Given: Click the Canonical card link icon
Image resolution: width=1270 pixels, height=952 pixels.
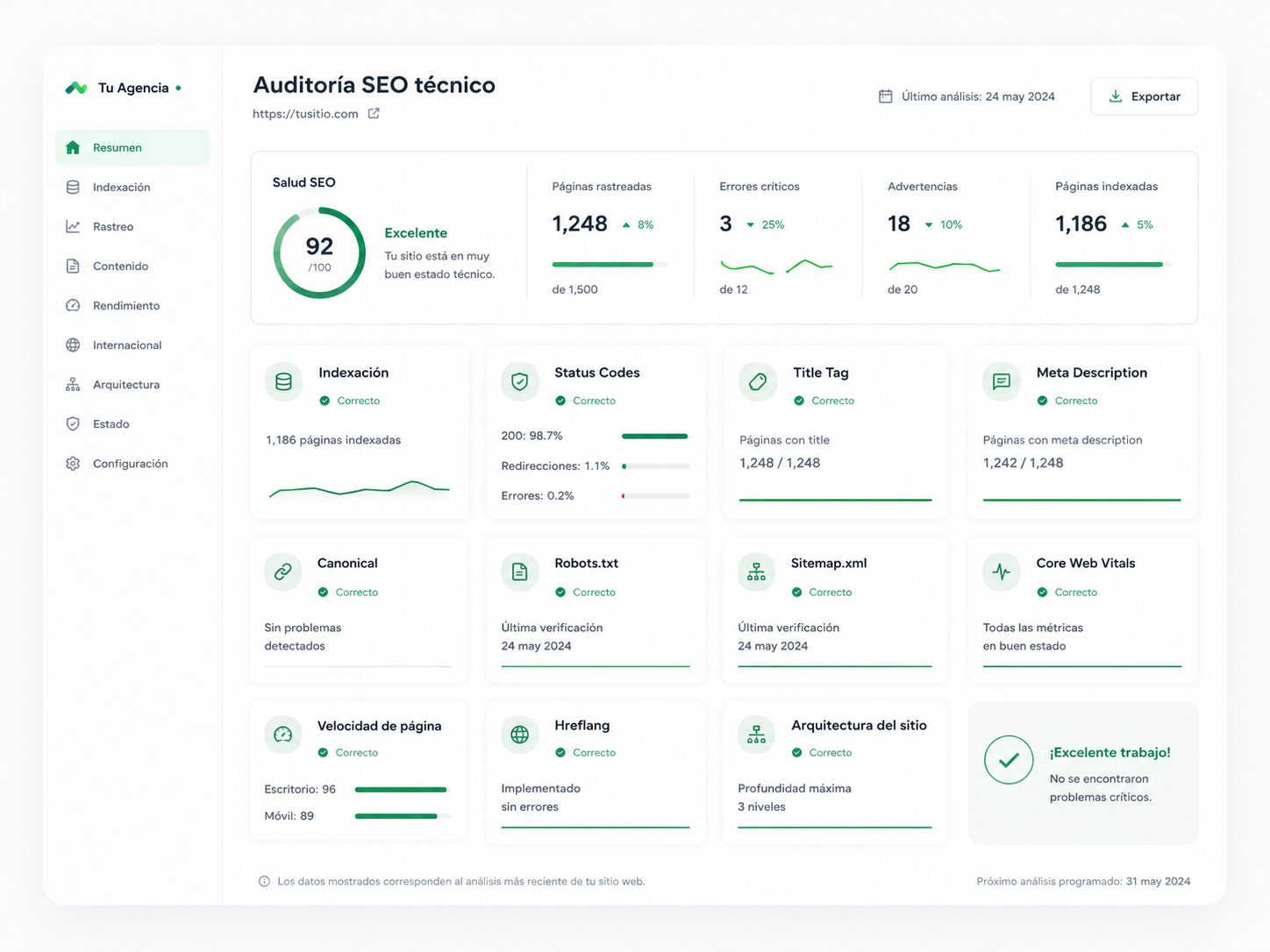Looking at the screenshot, I should point(282,572).
